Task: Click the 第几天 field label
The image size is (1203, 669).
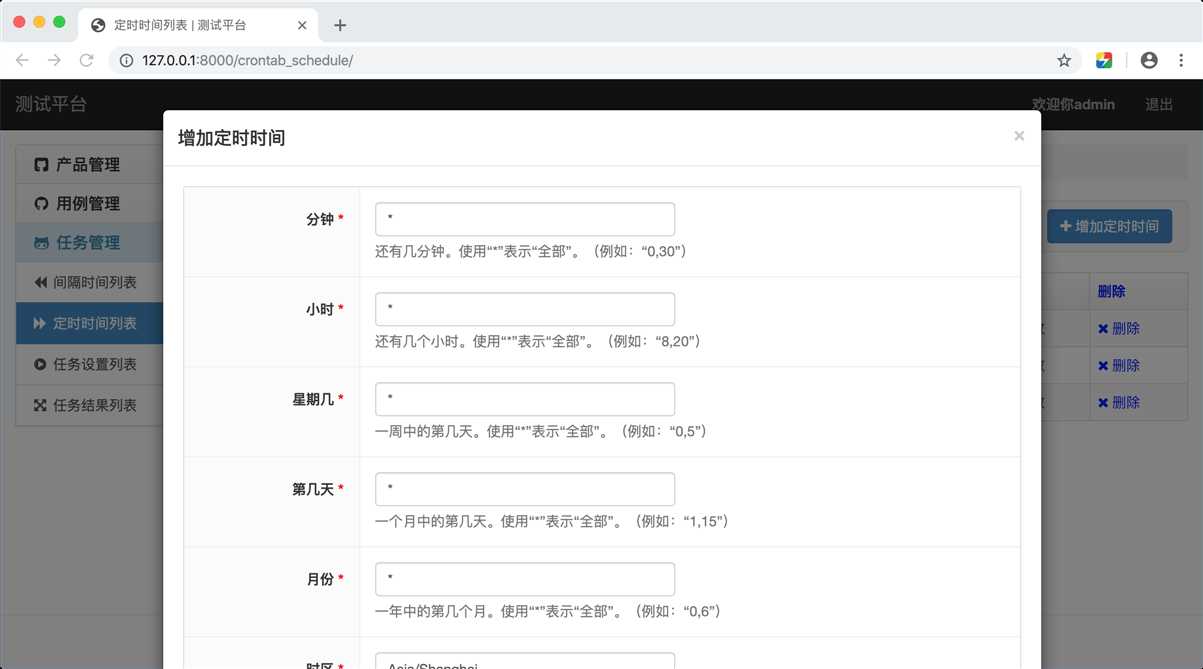Action: pos(313,489)
